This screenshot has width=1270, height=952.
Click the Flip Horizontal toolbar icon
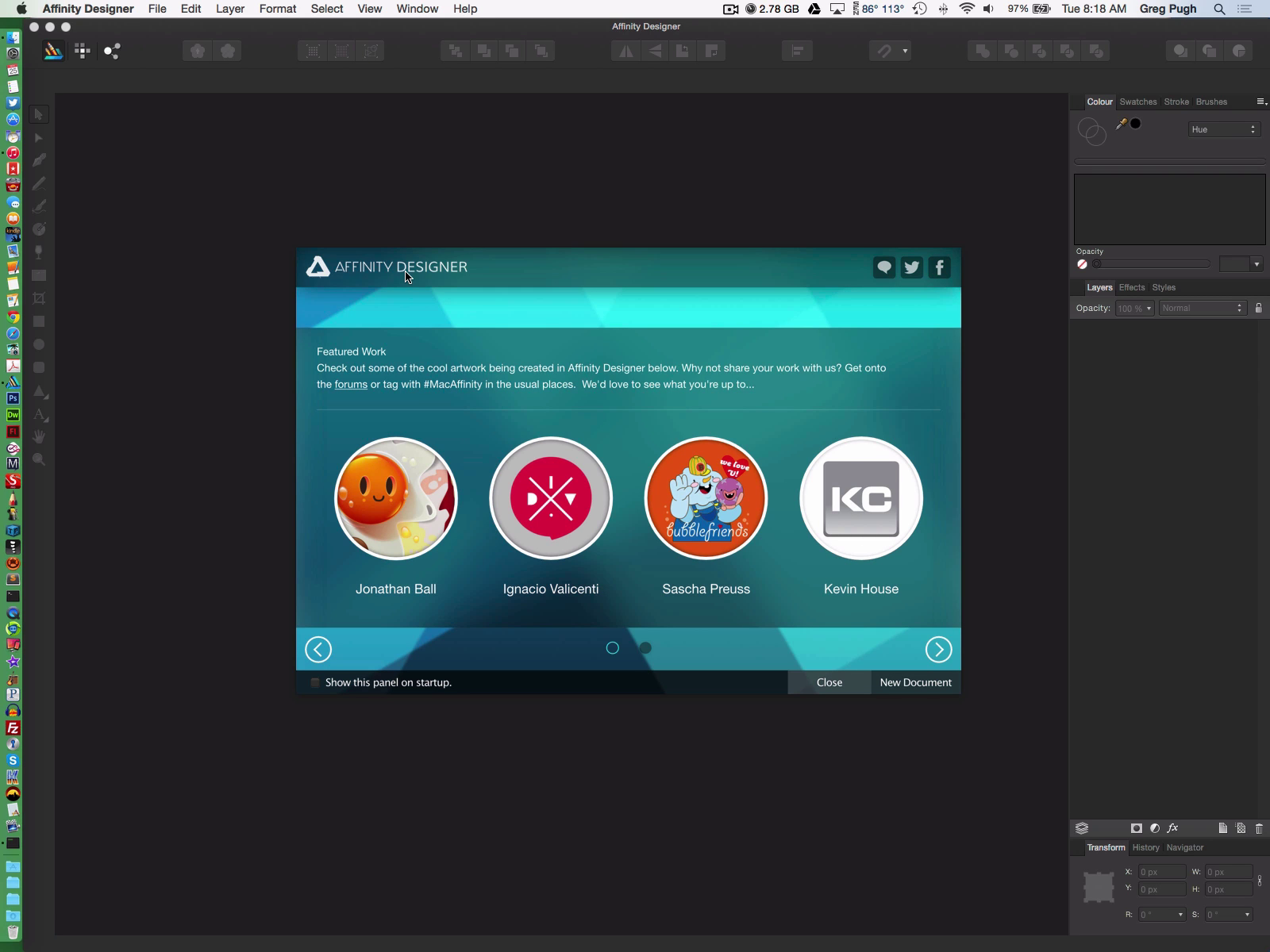click(626, 51)
